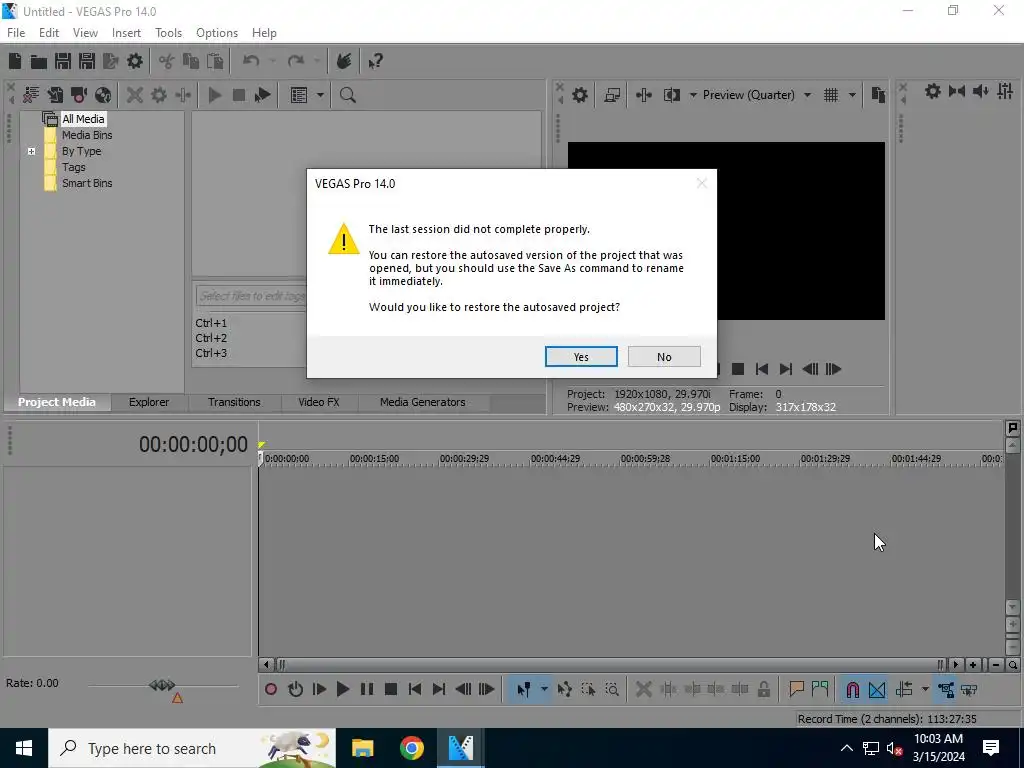Select the Envelope Edit tool
Screen dimensions: 1024x768
click(564, 690)
